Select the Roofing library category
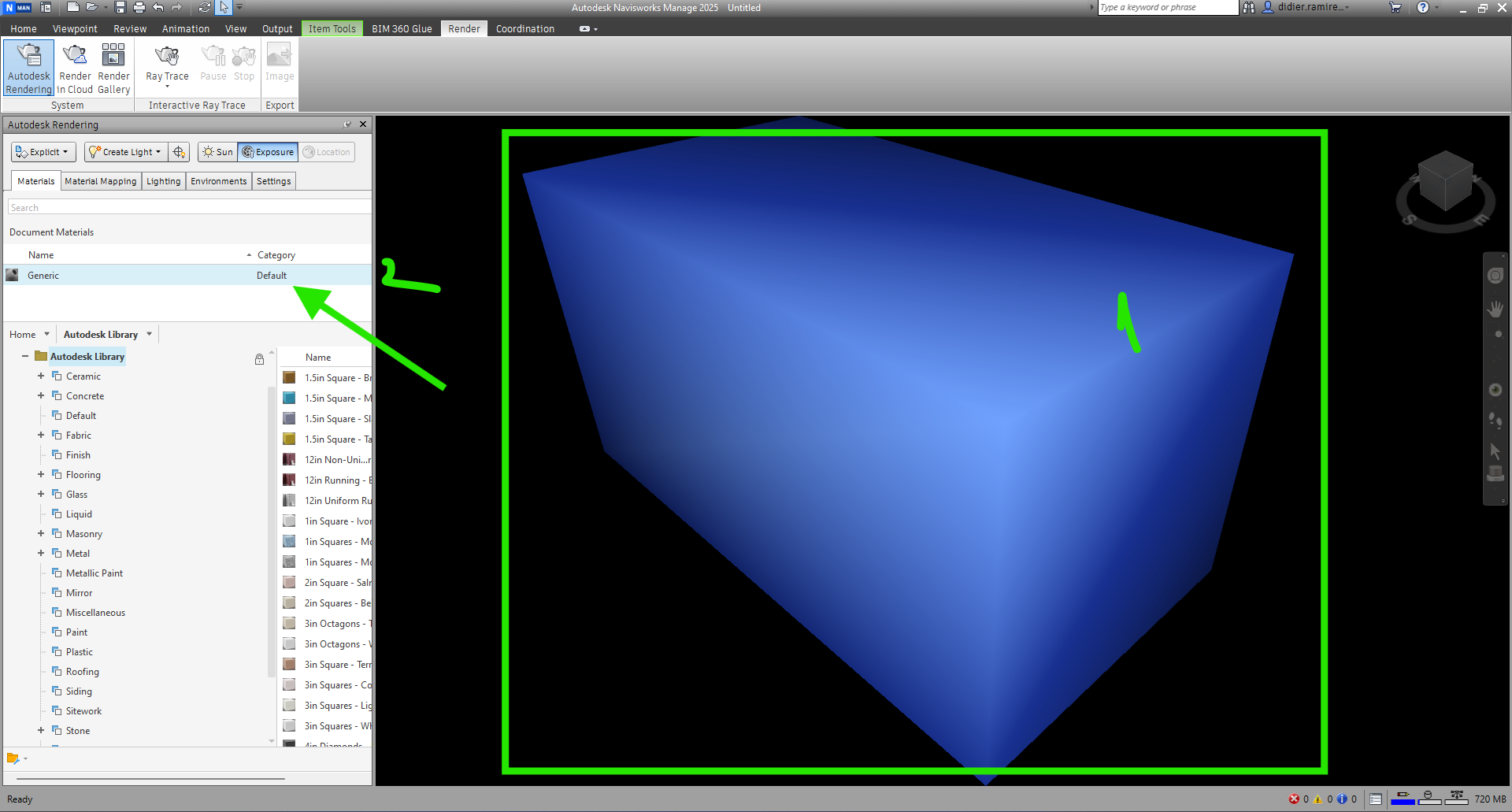Image resolution: width=1512 pixels, height=812 pixels. [x=83, y=672]
